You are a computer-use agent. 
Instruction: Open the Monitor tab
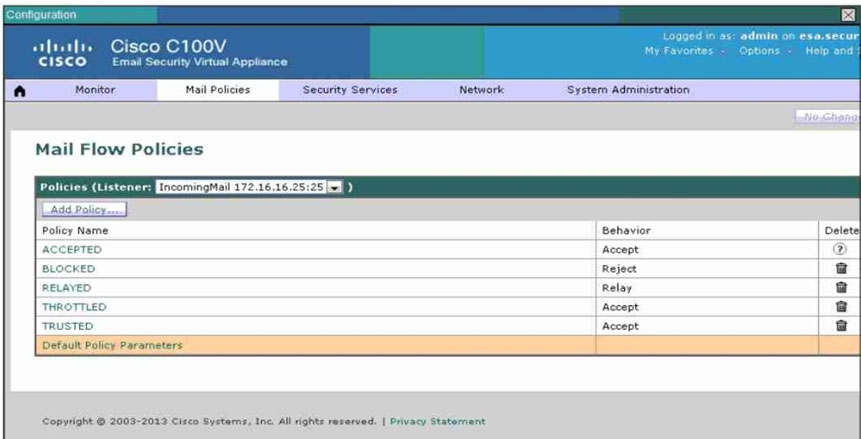tap(96, 90)
